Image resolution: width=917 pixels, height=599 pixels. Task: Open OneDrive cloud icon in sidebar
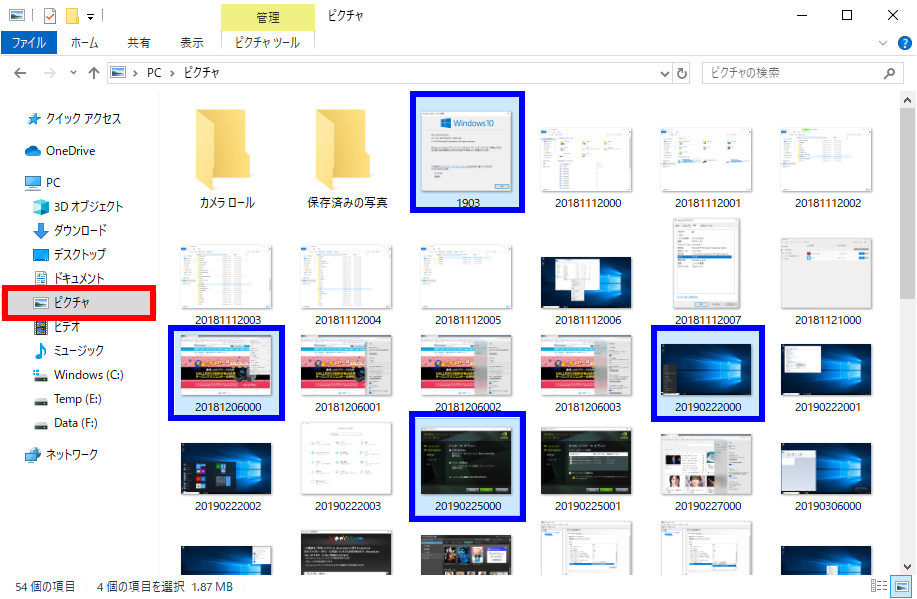click(x=33, y=151)
